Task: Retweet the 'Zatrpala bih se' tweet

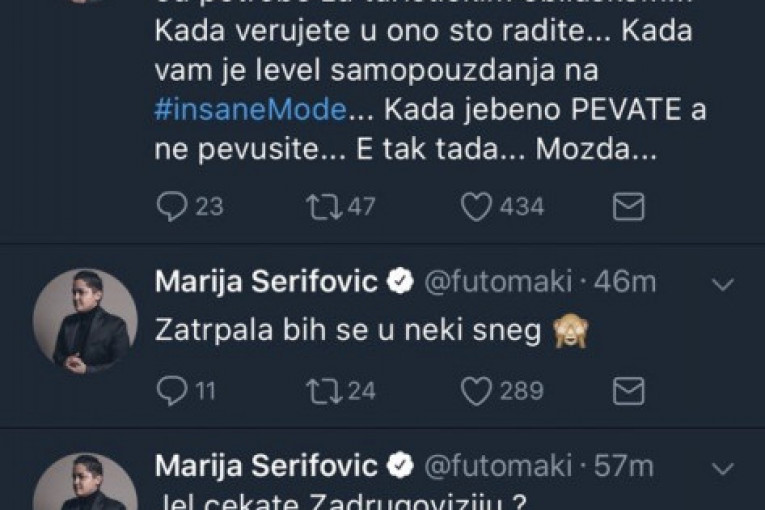Action: point(322,391)
